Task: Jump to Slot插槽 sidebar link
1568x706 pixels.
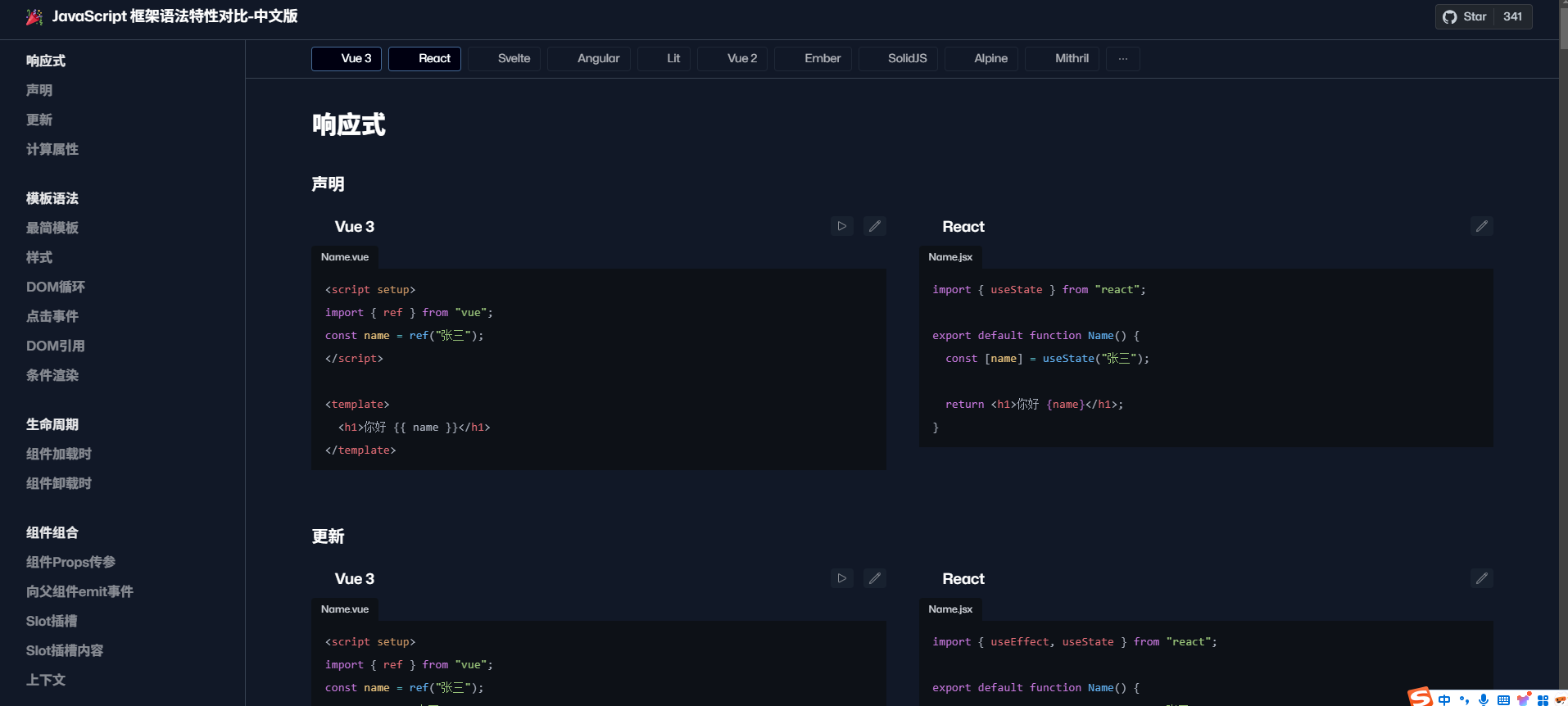Action: click(52, 621)
